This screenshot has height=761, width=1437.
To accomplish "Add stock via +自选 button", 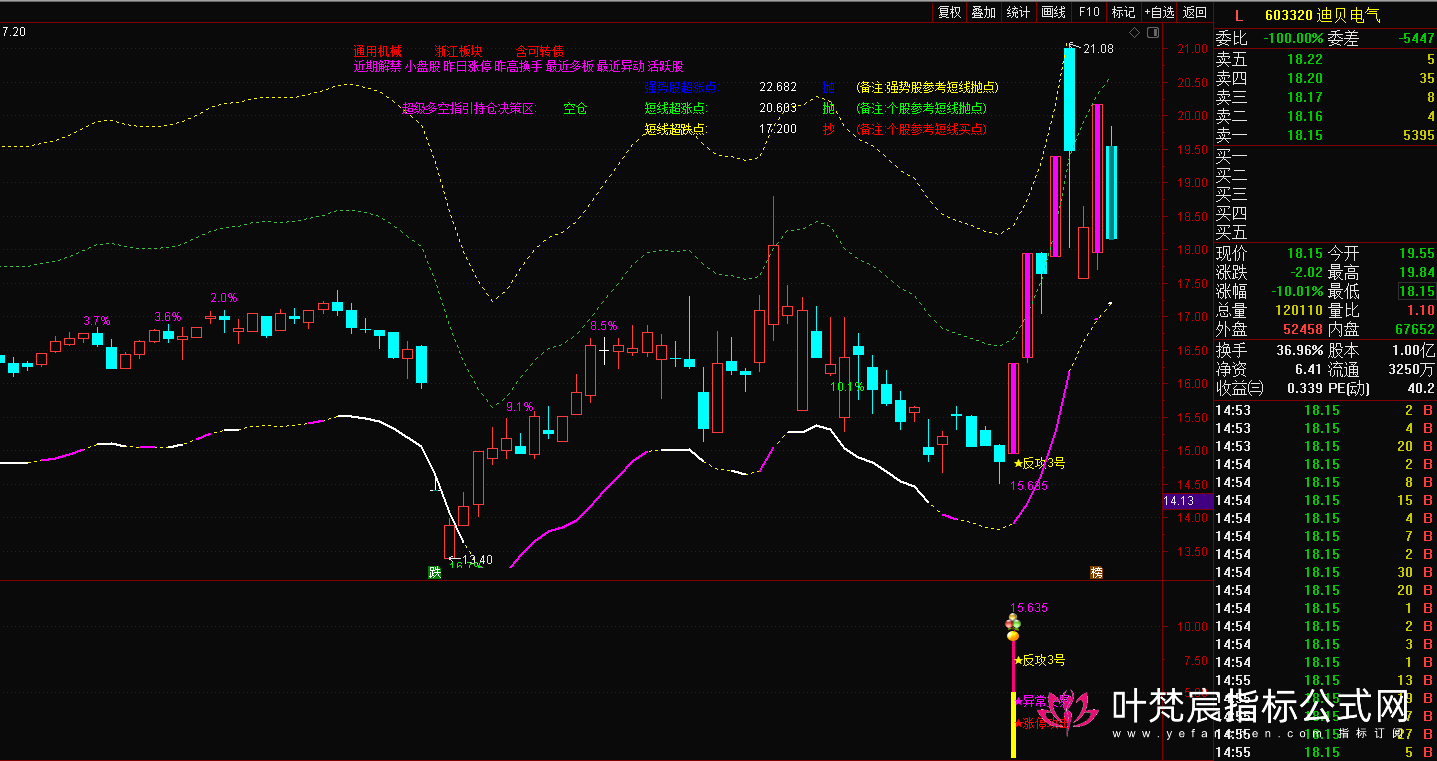I will tap(1159, 12).
